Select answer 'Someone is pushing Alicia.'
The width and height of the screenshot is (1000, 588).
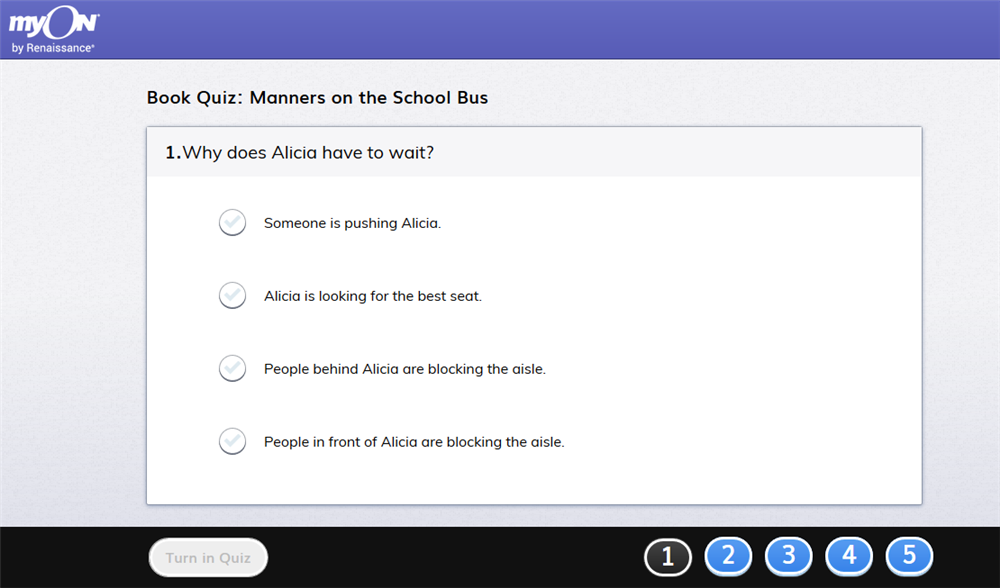330,223
